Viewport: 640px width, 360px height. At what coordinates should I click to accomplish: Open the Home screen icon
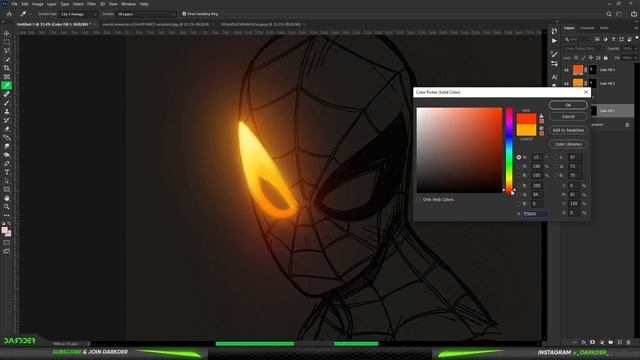[x=9, y=14]
